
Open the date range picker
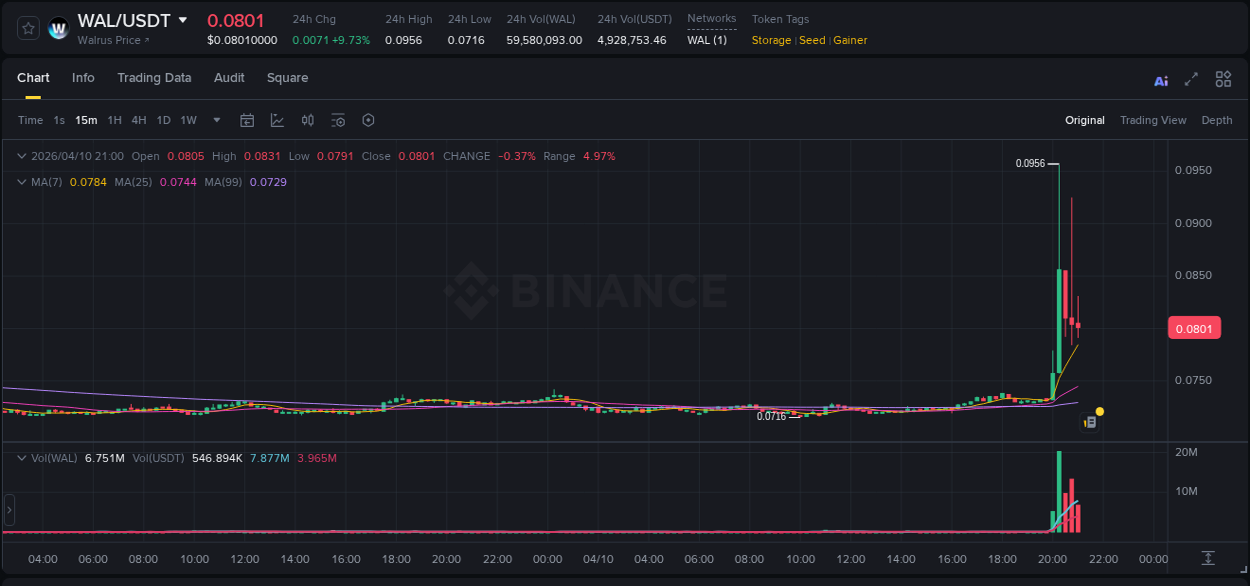(247, 120)
